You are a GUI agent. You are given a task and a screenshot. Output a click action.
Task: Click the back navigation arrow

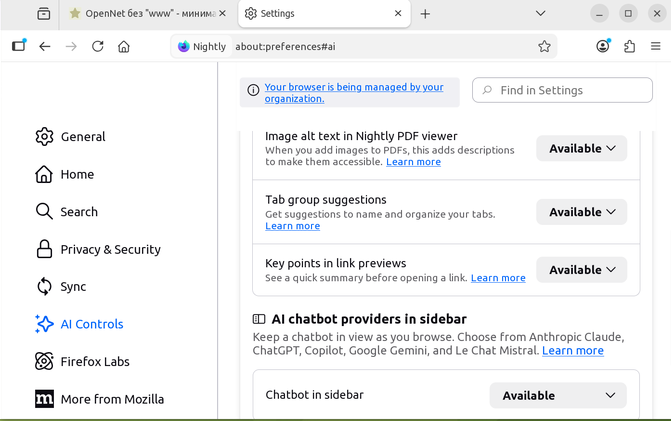[45, 46]
